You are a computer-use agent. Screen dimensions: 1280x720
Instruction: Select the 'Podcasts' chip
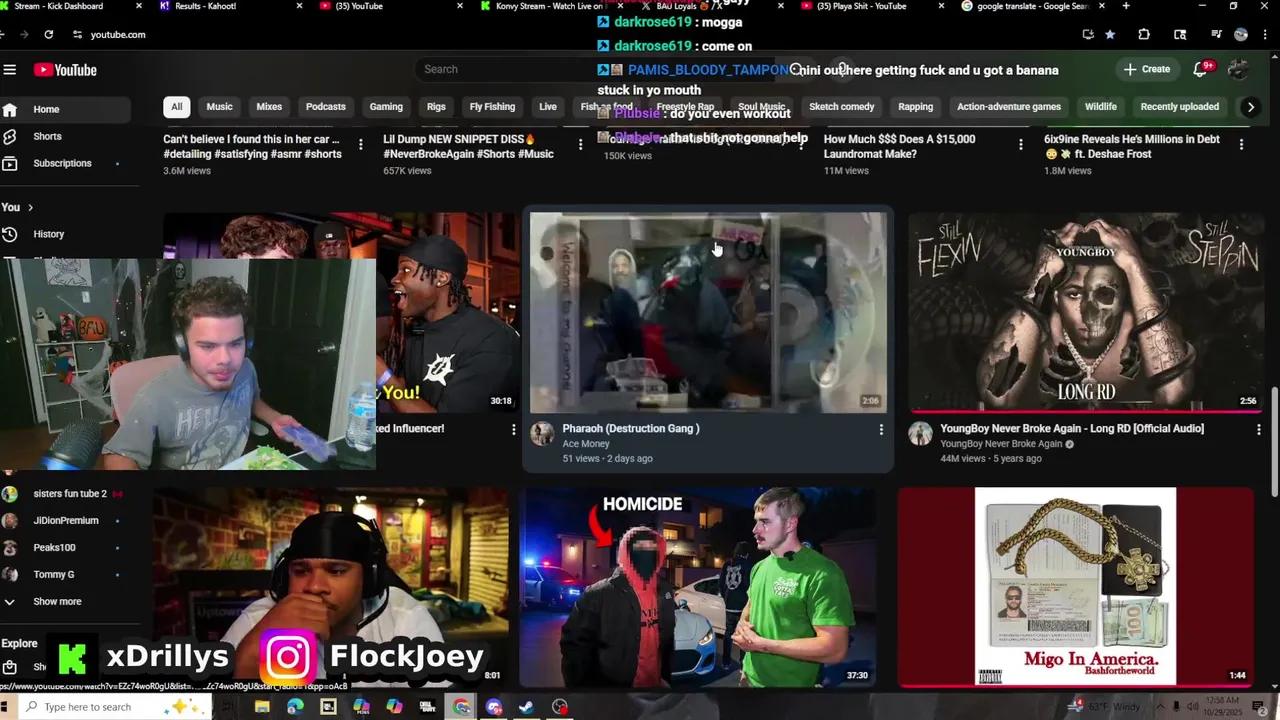pos(326,107)
